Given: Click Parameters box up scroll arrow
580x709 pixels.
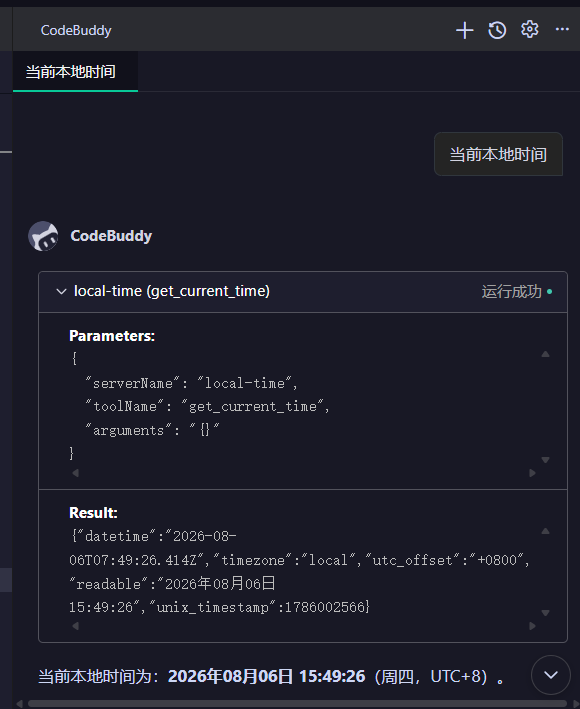Looking at the screenshot, I should [545, 354].
